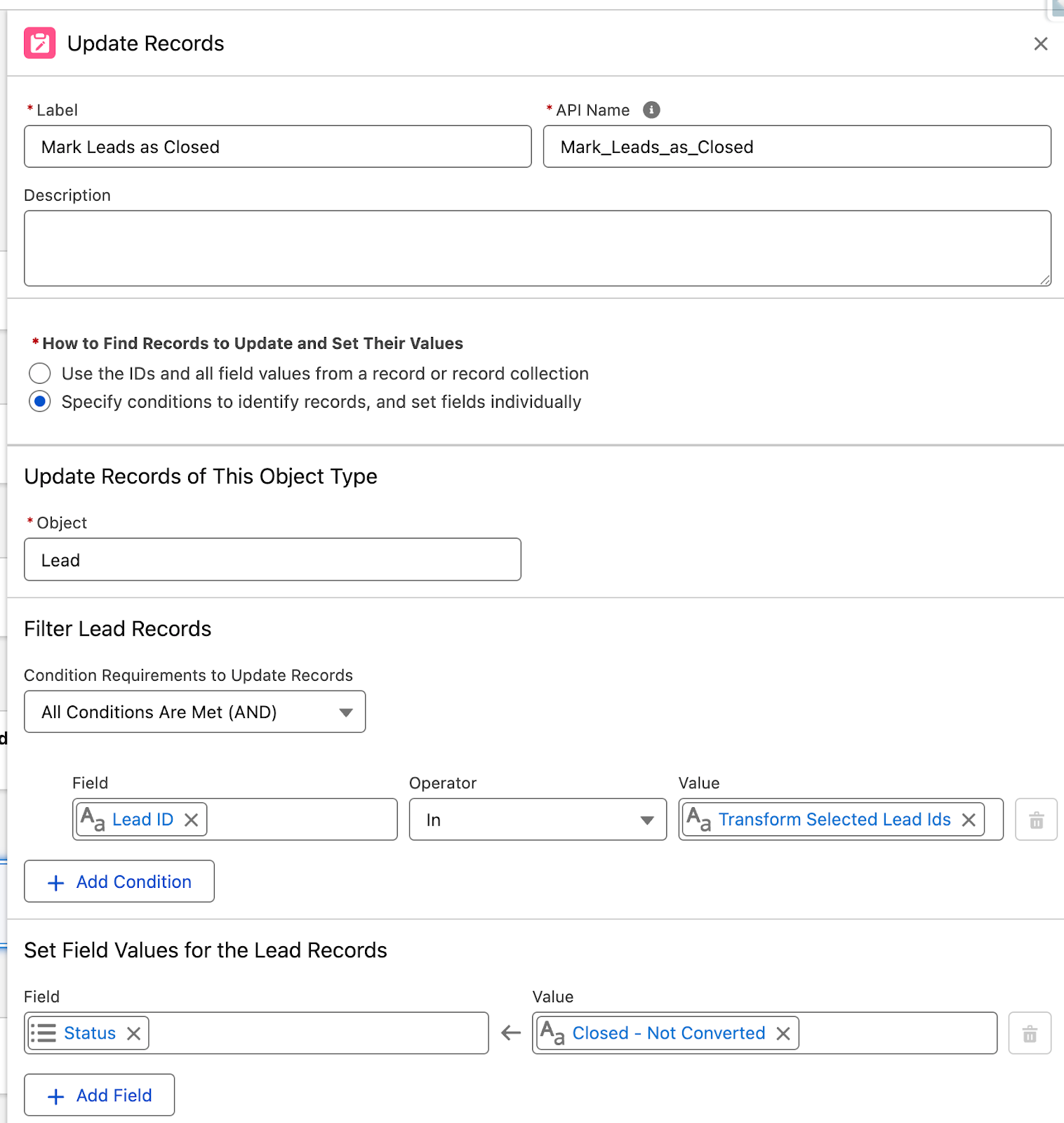Click the Label field Mark Leads as Closed
The image size is (1064, 1123).
278,147
